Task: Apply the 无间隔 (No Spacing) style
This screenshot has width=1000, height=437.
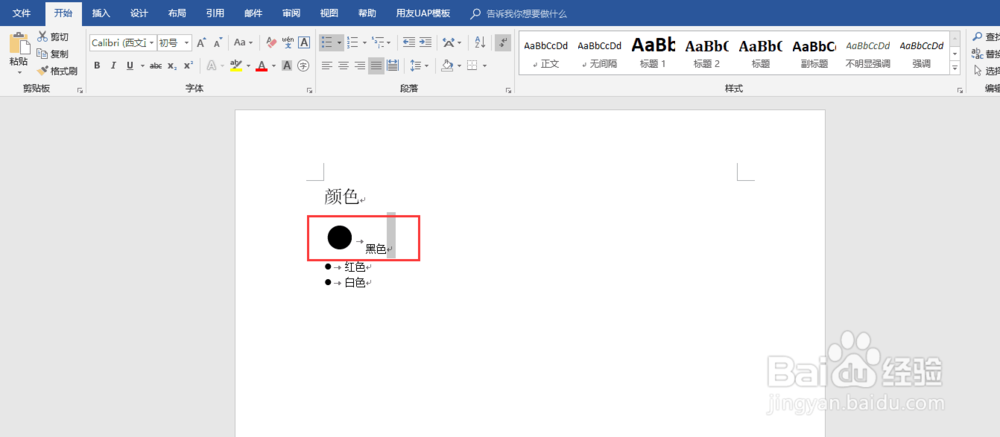Action: point(599,53)
